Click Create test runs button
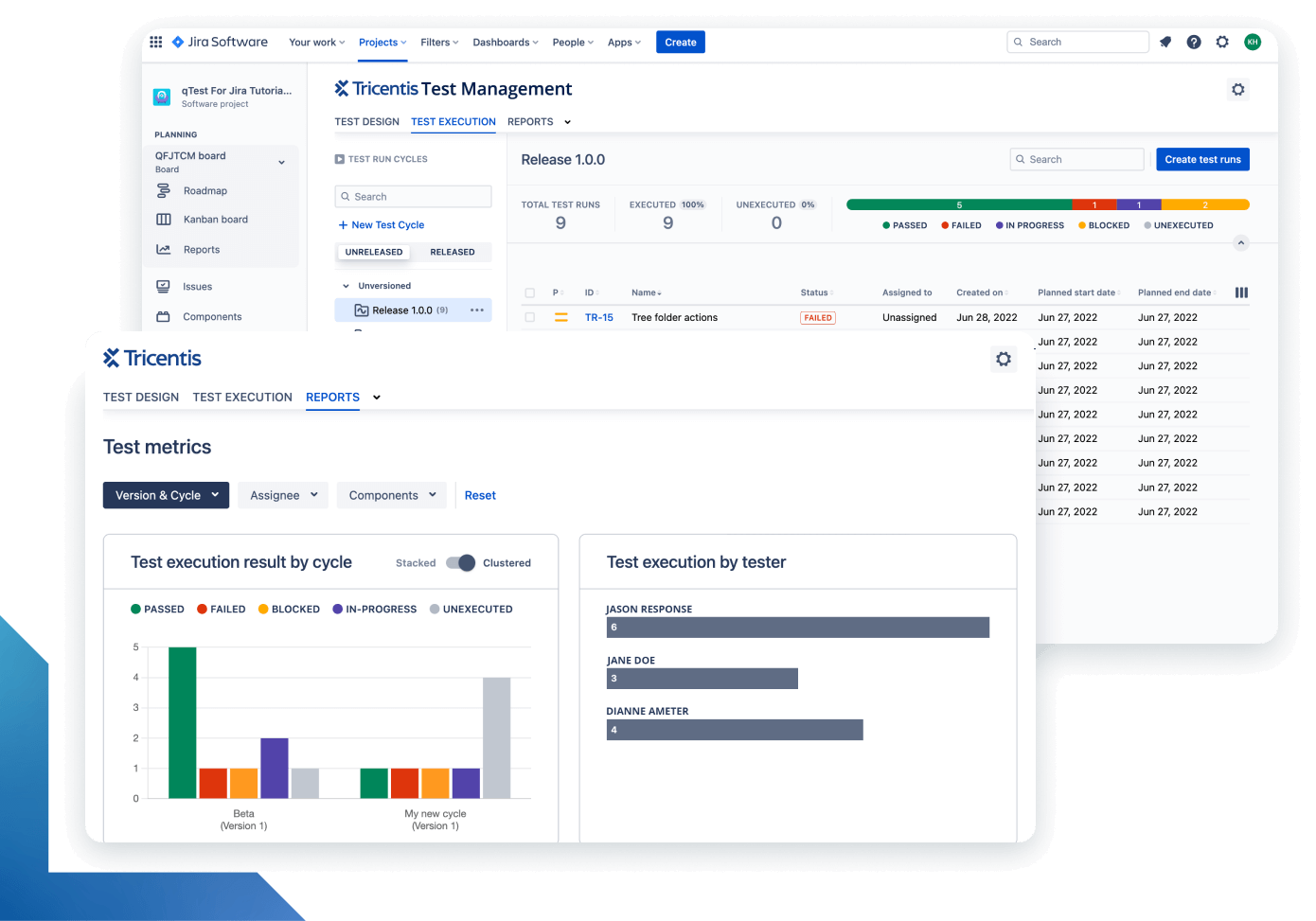The height and width of the screenshot is (921, 1316). click(1202, 159)
